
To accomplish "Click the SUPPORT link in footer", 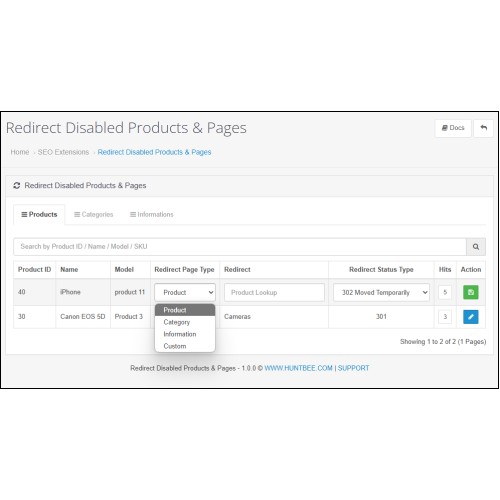I will (x=353, y=368).
